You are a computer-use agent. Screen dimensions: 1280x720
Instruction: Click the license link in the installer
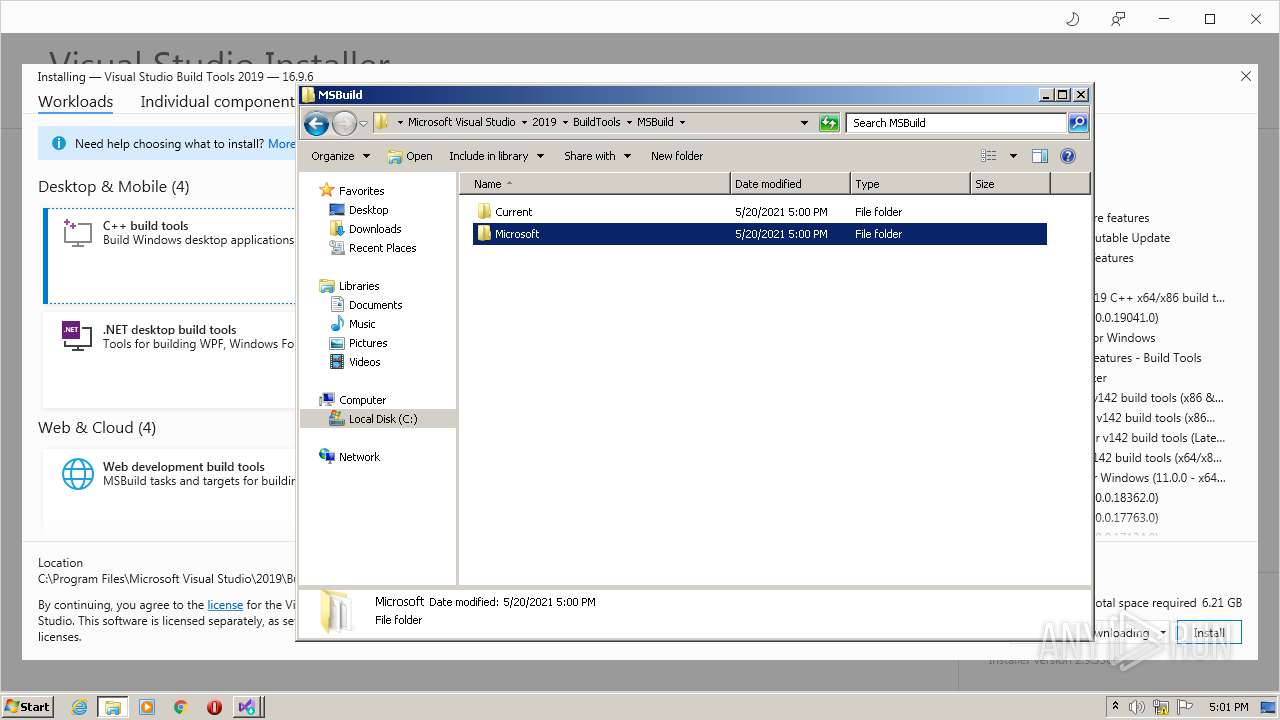(225, 605)
